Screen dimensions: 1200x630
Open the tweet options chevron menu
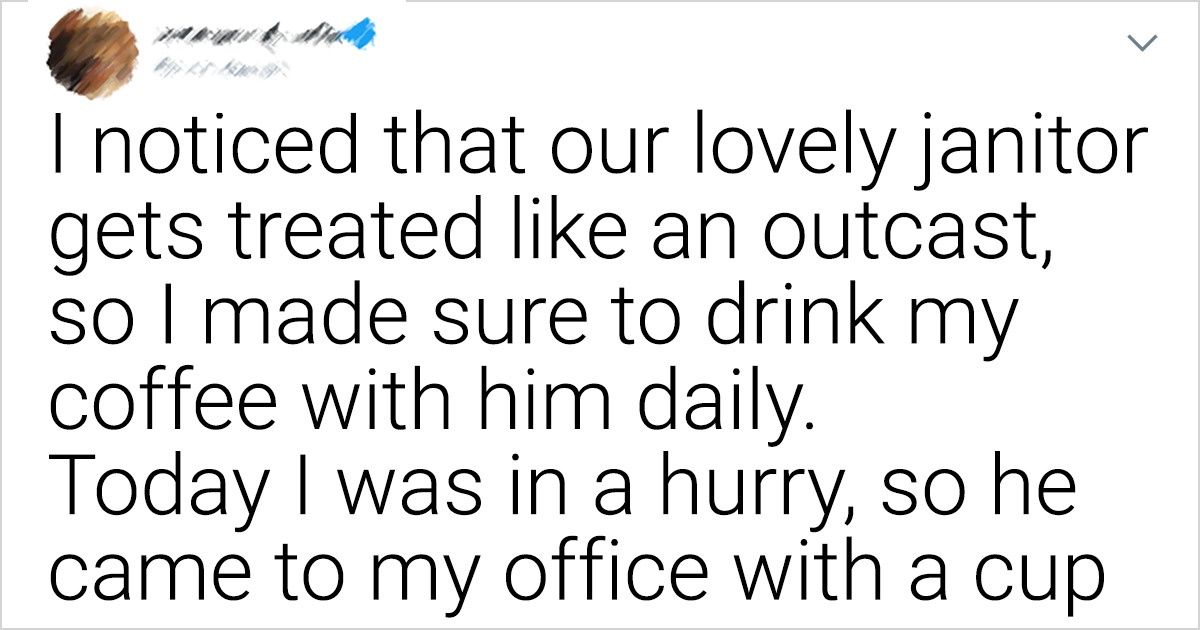[1144, 43]
